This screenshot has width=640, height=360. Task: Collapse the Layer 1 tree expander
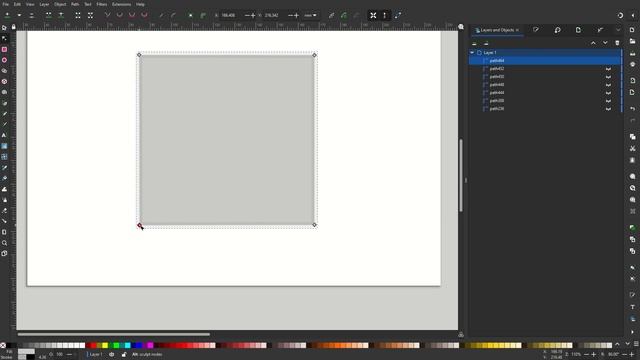coord(472,53)
